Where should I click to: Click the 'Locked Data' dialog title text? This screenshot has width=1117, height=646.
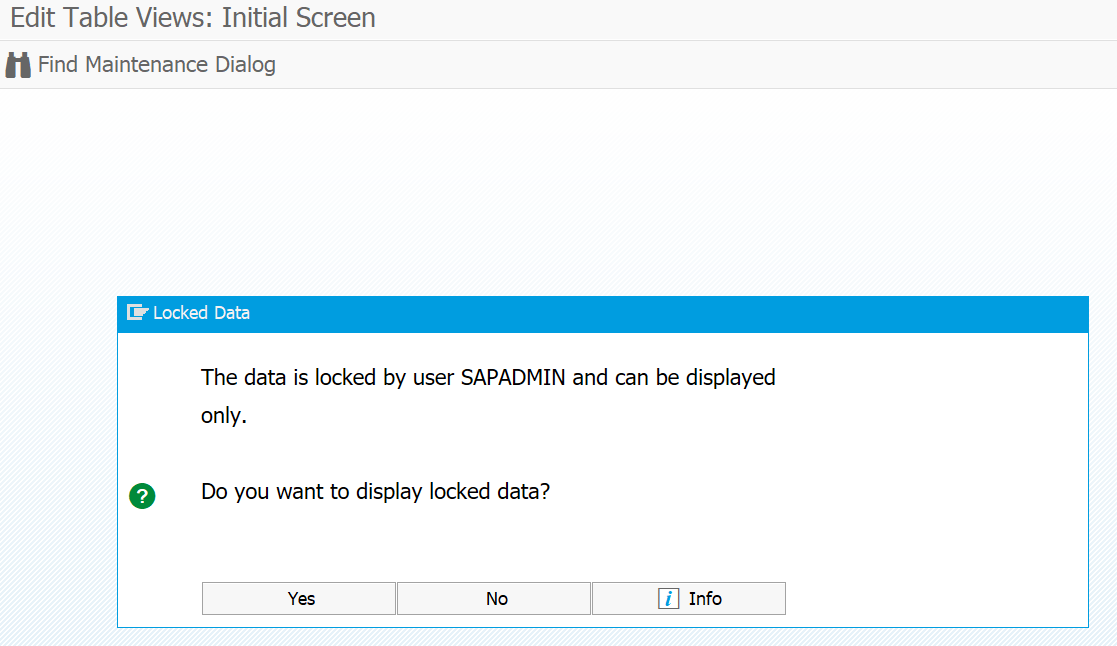[202, 313]
